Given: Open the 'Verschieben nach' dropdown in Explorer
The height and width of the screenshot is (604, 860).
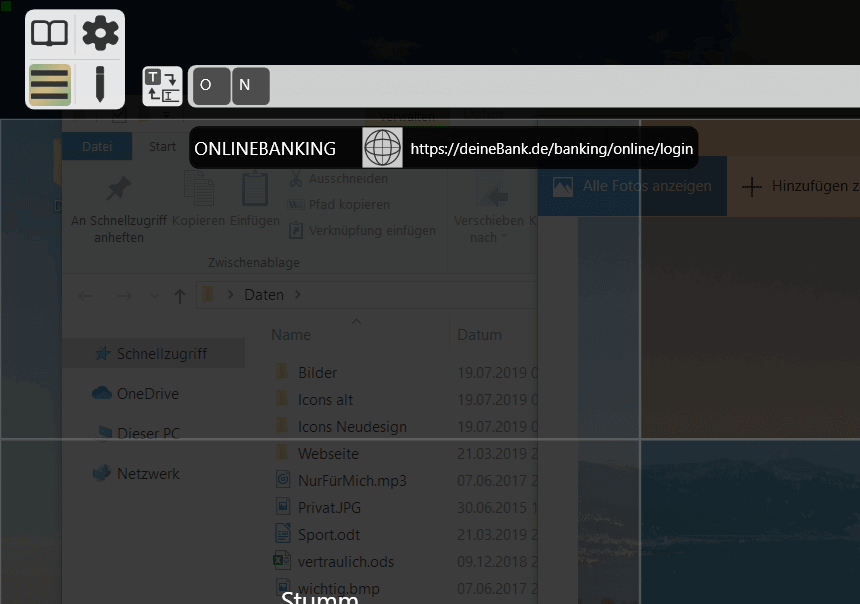Looking at the screenshot, I should coord(503,237).
